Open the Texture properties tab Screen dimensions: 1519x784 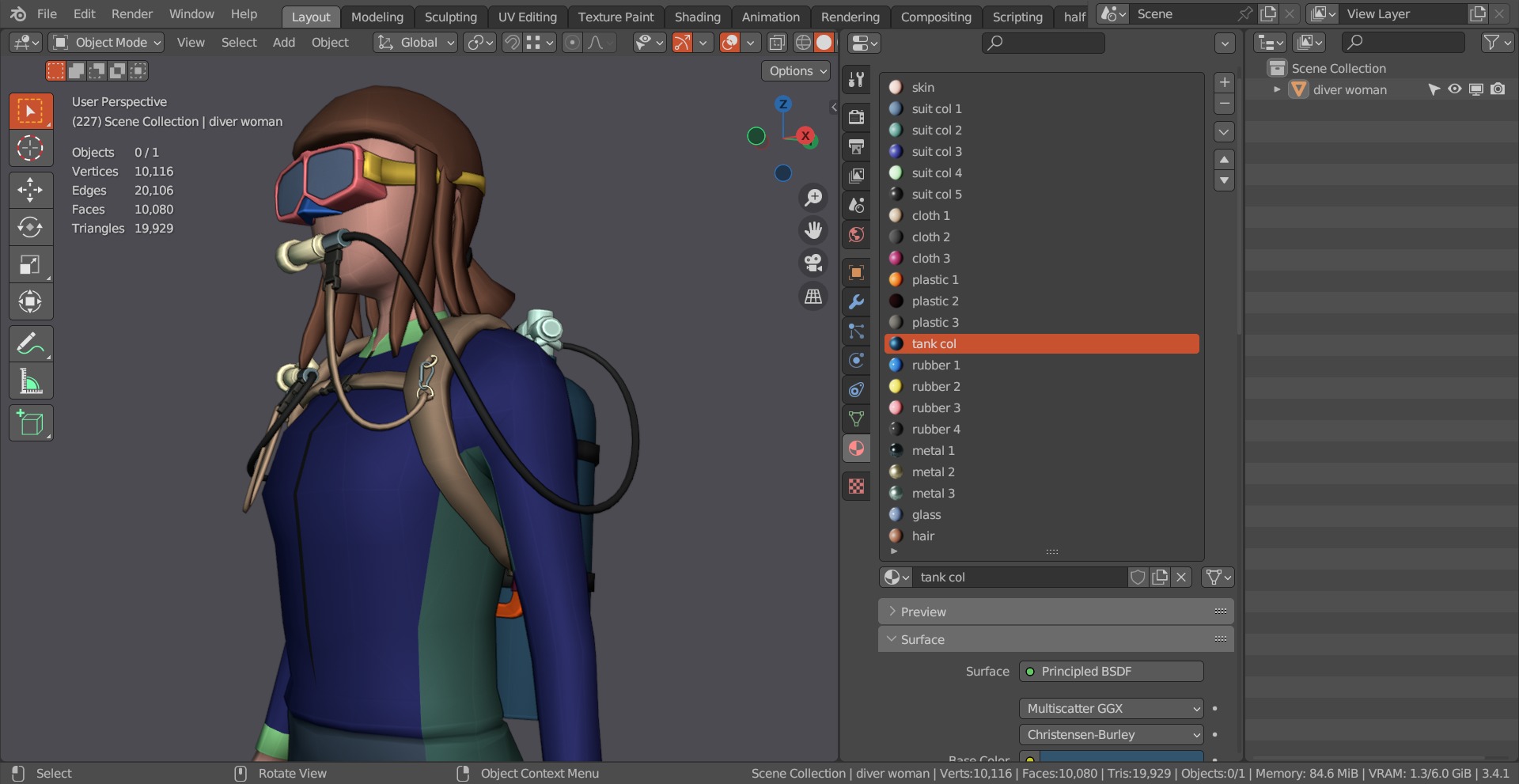coord(856,486)
